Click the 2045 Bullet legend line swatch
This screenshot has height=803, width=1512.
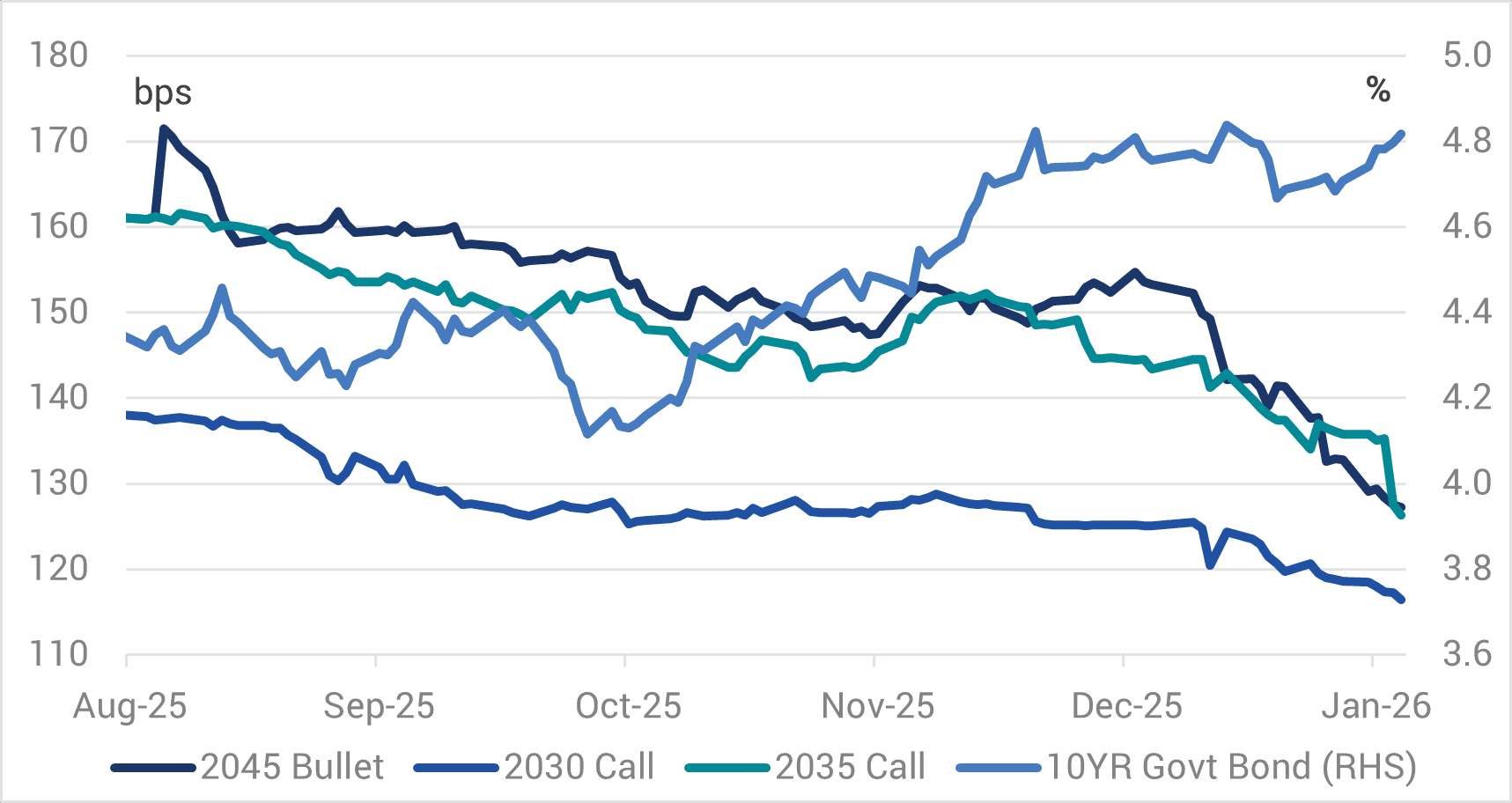[x=153, y=768]
